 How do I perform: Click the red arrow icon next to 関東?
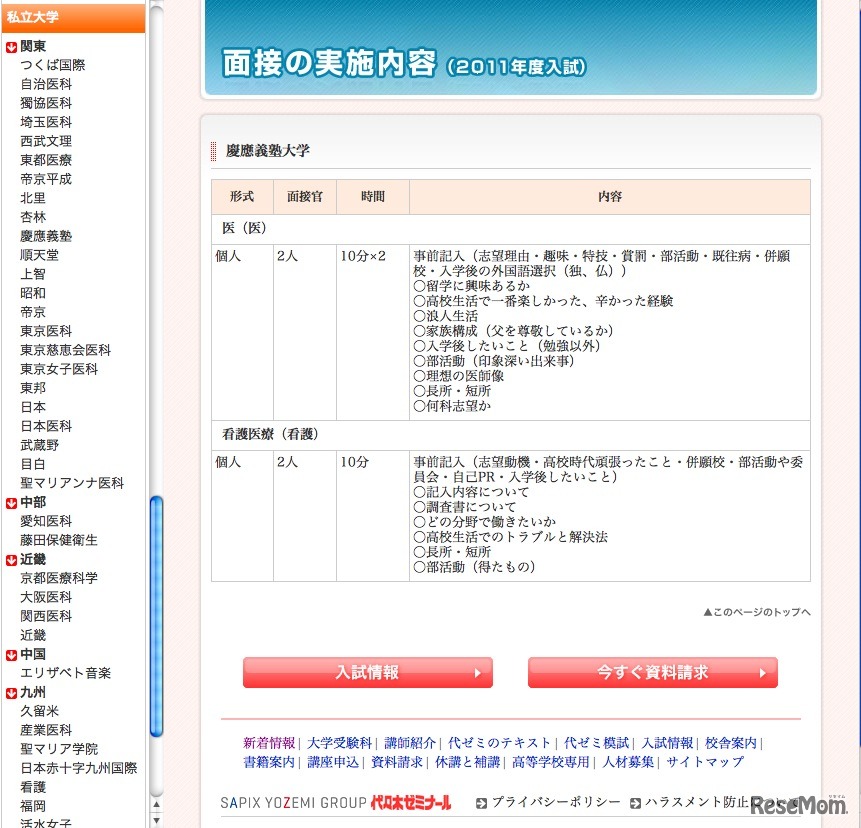click(x=11, y=45)
